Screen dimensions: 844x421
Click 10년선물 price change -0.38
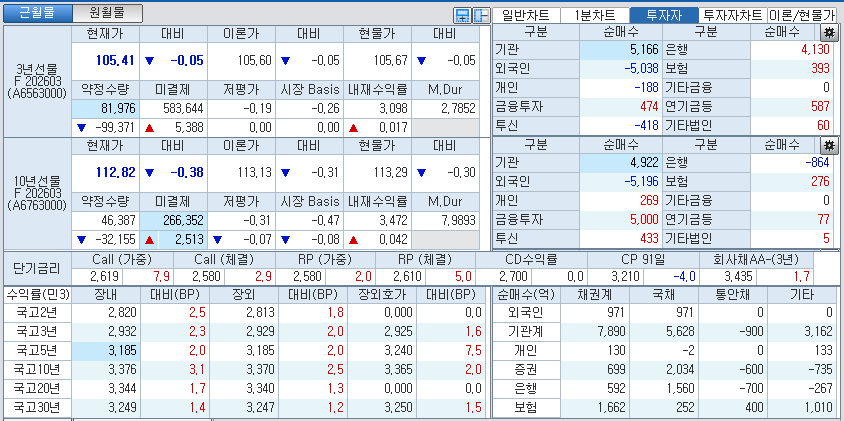tap(173, 173)
